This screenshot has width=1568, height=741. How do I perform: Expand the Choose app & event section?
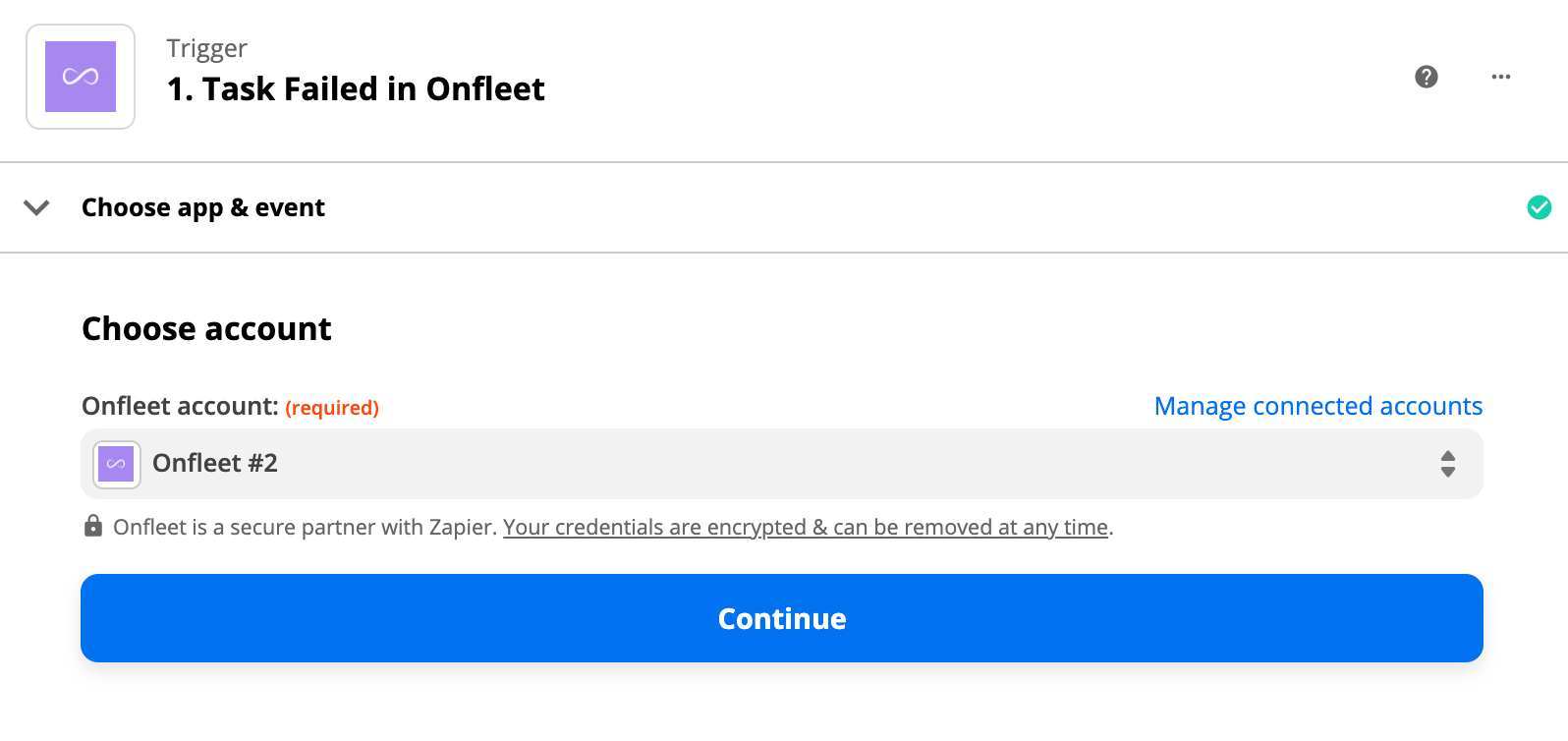tap(202, 207)
